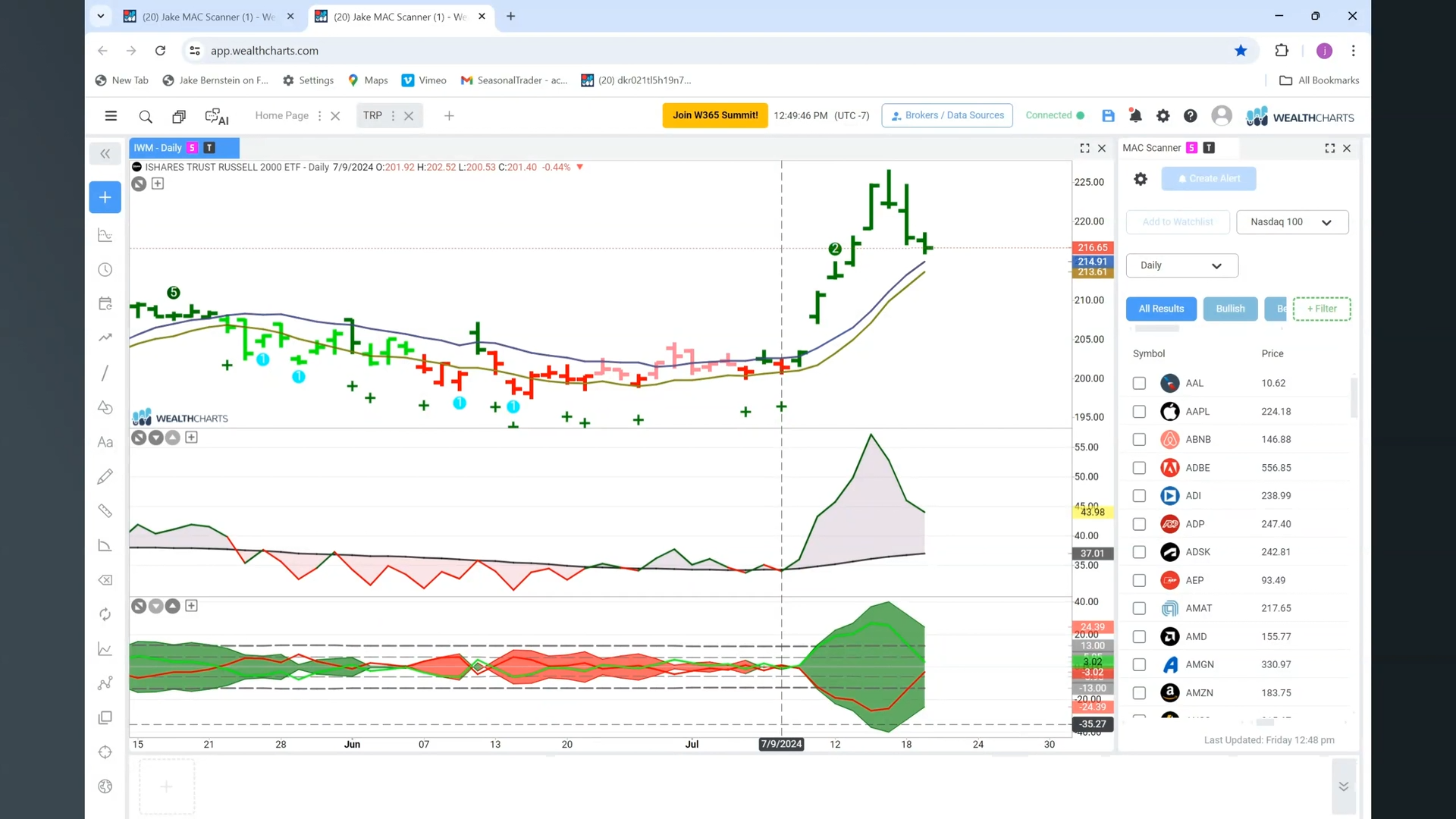Click the refresh chart icon in sidebar
Screen dimensions: 1456x819
(105, 614)
